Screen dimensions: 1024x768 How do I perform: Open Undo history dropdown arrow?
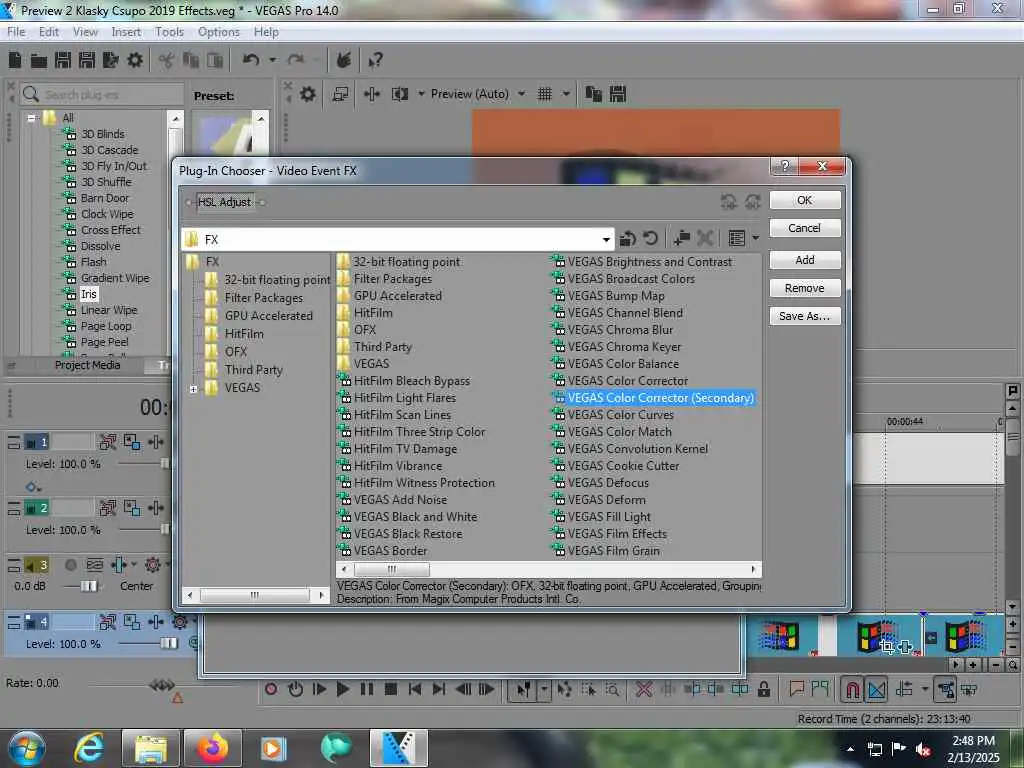[x=272, y=60]
